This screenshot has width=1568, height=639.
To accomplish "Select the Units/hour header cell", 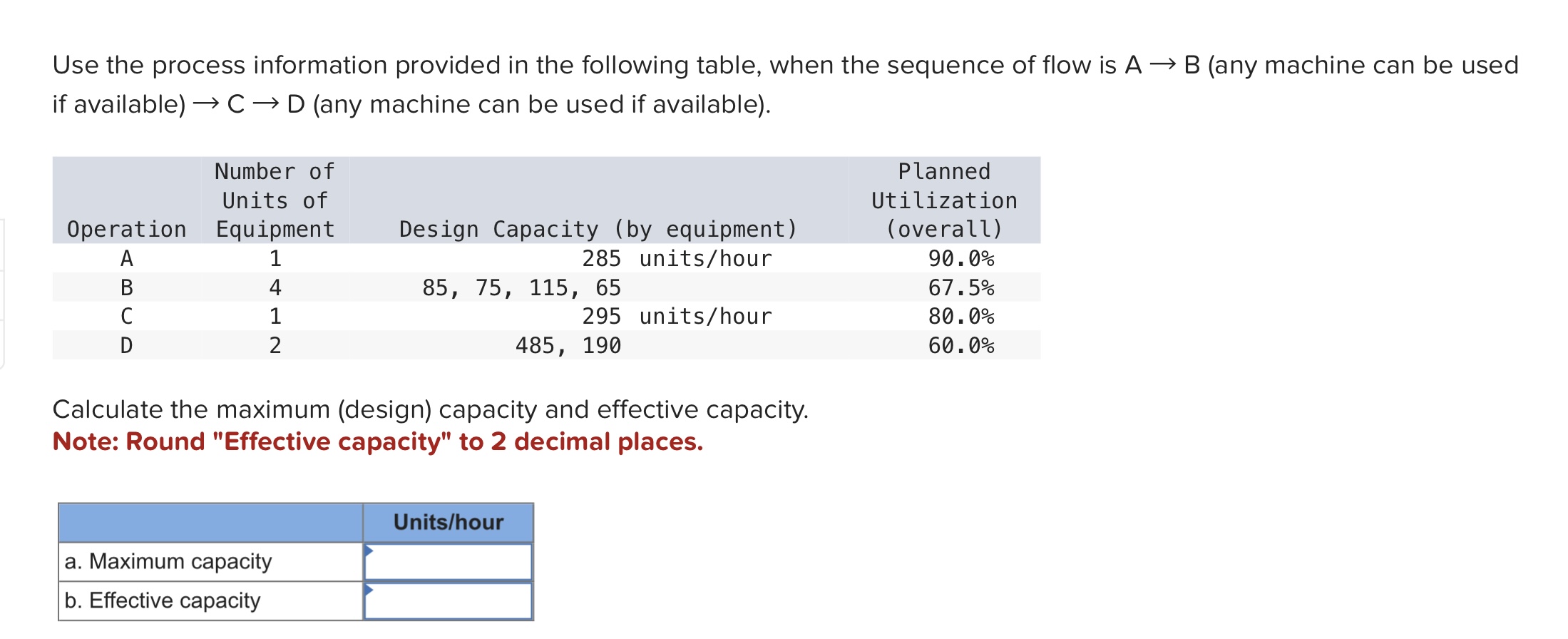I will 447,522.
